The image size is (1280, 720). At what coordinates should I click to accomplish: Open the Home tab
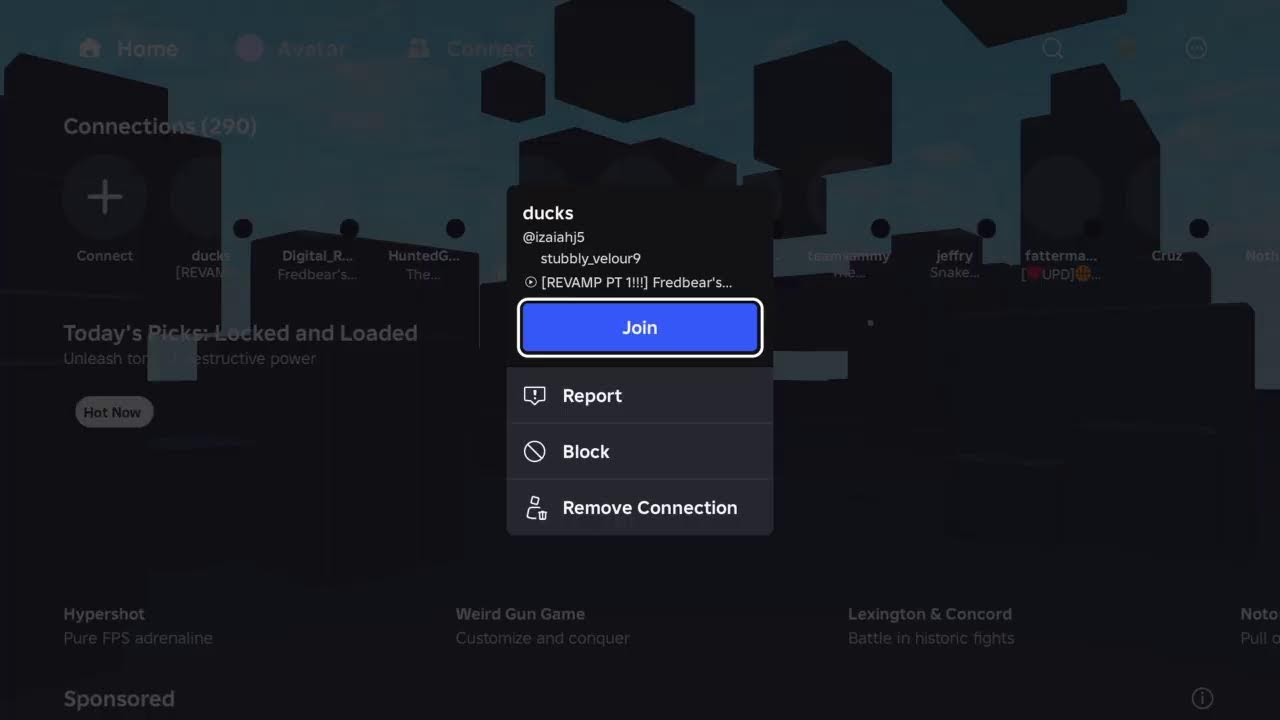128,48
